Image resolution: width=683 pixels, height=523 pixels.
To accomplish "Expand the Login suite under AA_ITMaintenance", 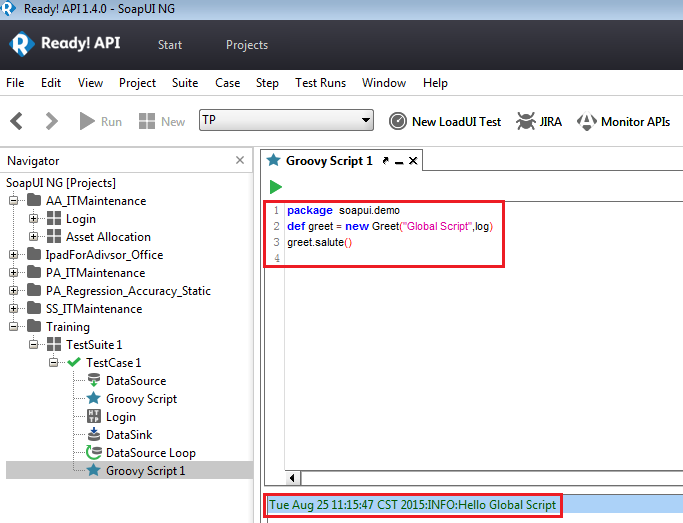I will pyautogui.click(x=34, y=218).
